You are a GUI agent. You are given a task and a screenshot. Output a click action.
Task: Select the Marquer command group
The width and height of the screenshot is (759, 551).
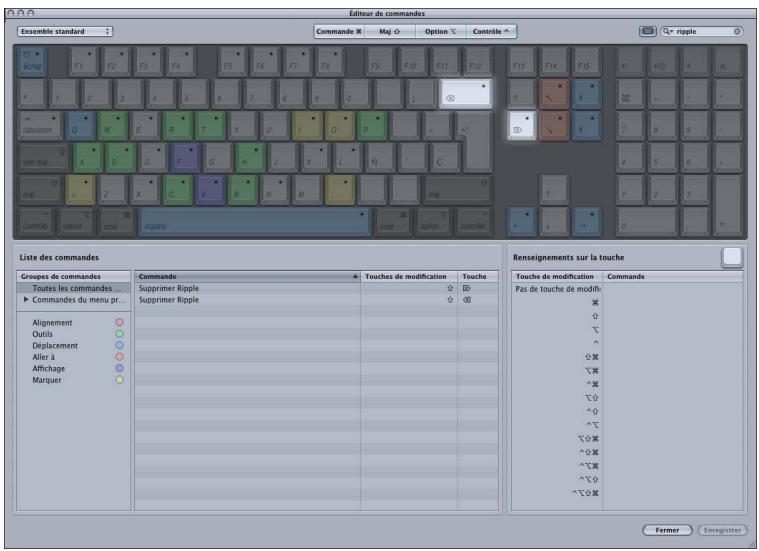(x=74, y=380)
